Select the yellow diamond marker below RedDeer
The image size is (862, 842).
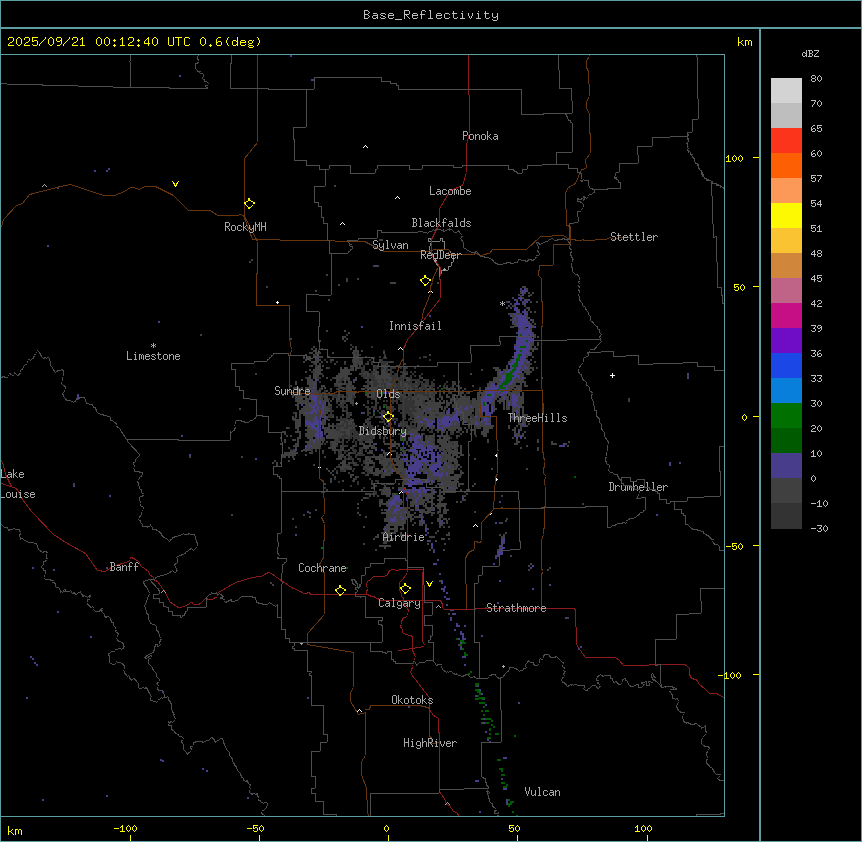[426, 281]
